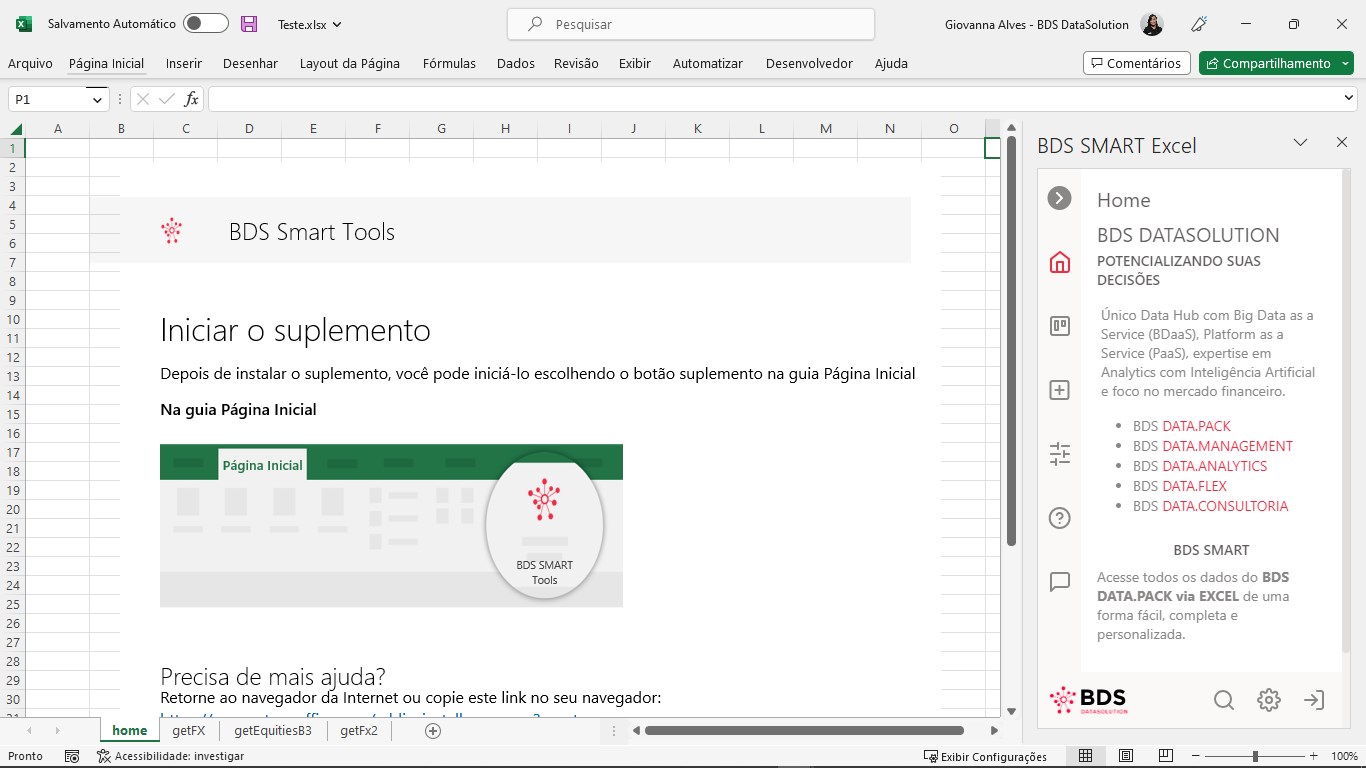1366x768 pixels.
Task: Click the macro recording icon in the status bar
Action: tap(72, 757)
